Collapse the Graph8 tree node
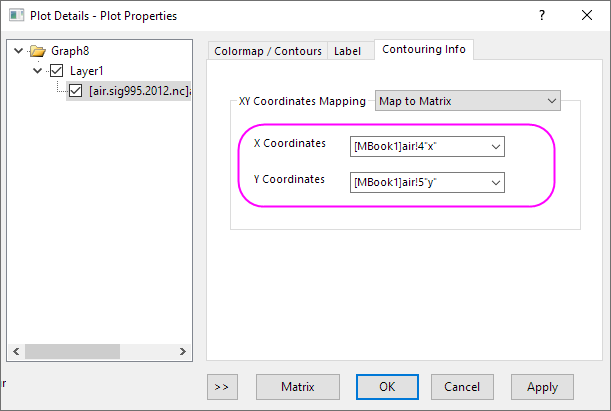Viewport: 611px width, 411px height. tap(18, 51)
